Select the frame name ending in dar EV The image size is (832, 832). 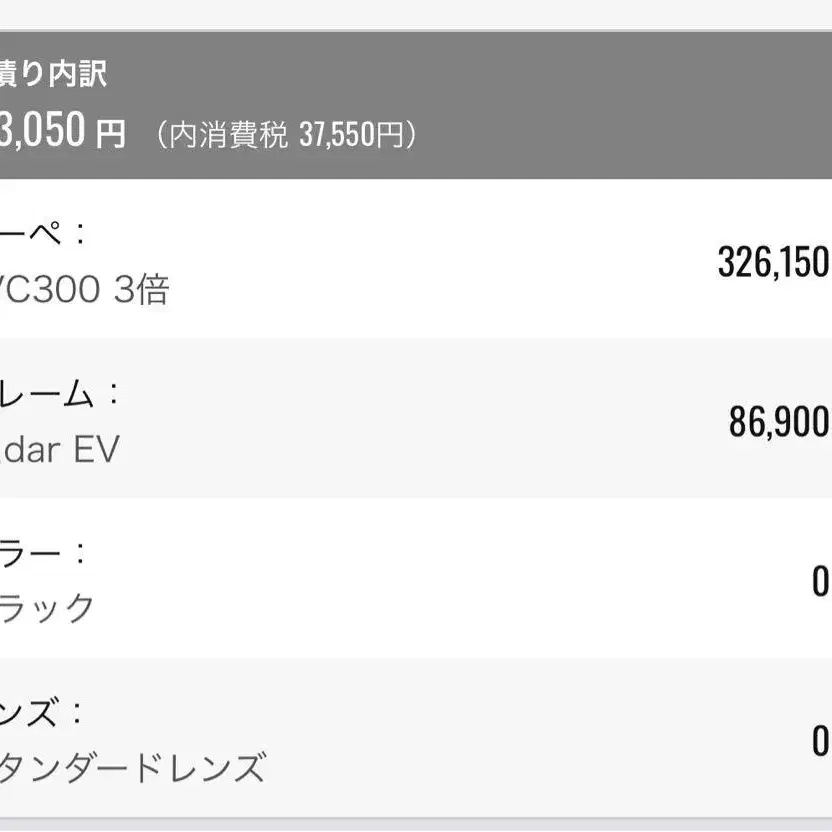click(x=60, y=450)
